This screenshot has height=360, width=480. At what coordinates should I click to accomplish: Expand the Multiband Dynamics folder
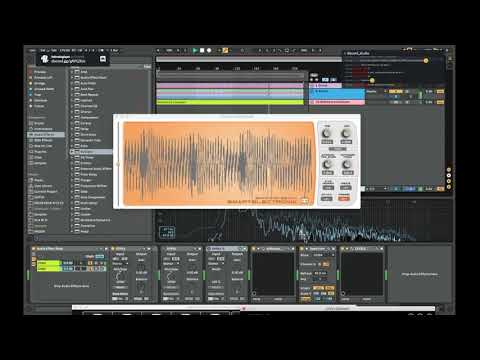click(x=72, y=220)
